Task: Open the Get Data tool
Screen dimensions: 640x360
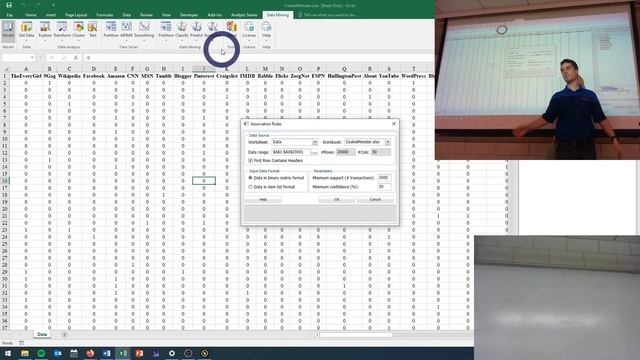Action: click(27, 30)
